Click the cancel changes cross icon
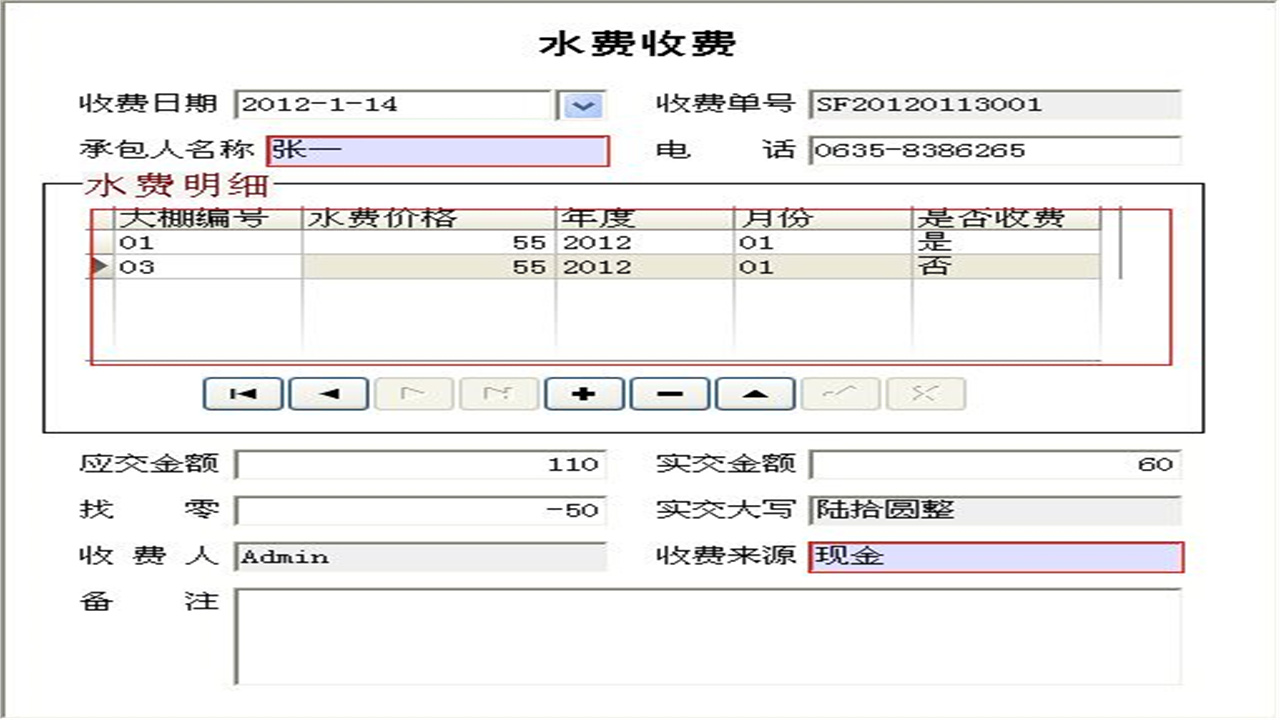Viewport: 1280px width, 720px height. pos(924,393)
